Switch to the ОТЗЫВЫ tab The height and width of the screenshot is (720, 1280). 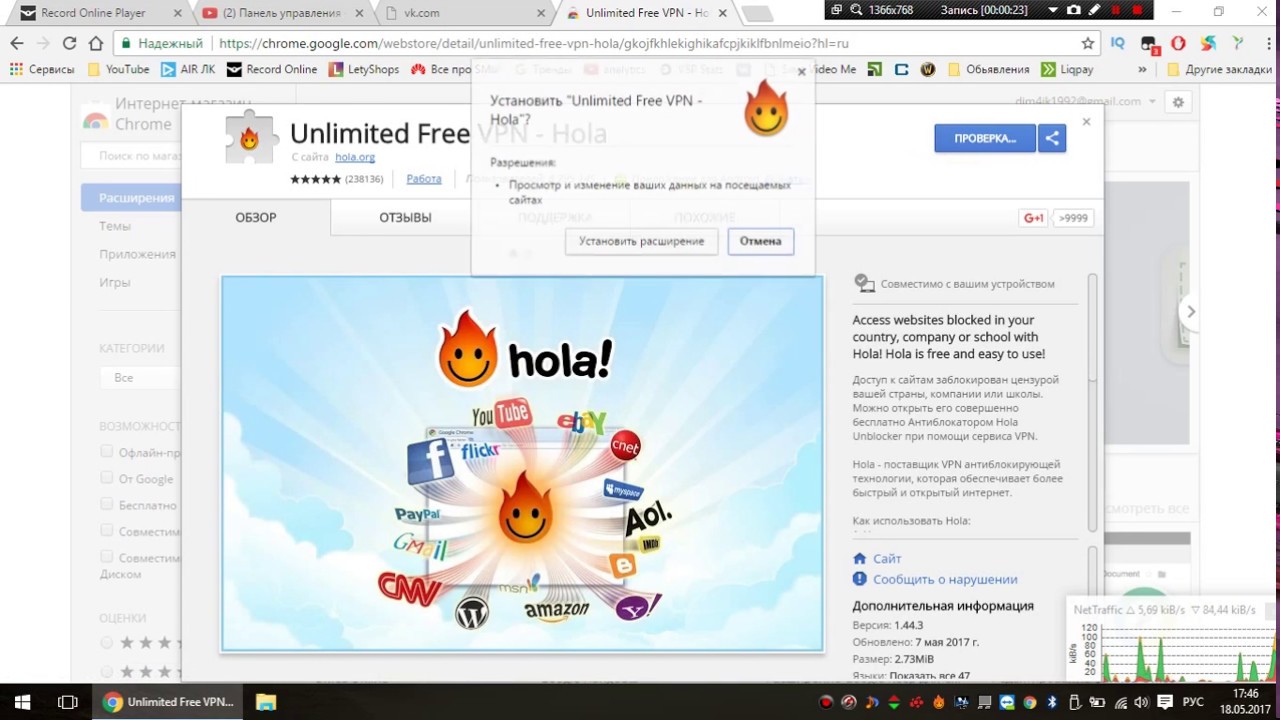[x=405, y=217]
